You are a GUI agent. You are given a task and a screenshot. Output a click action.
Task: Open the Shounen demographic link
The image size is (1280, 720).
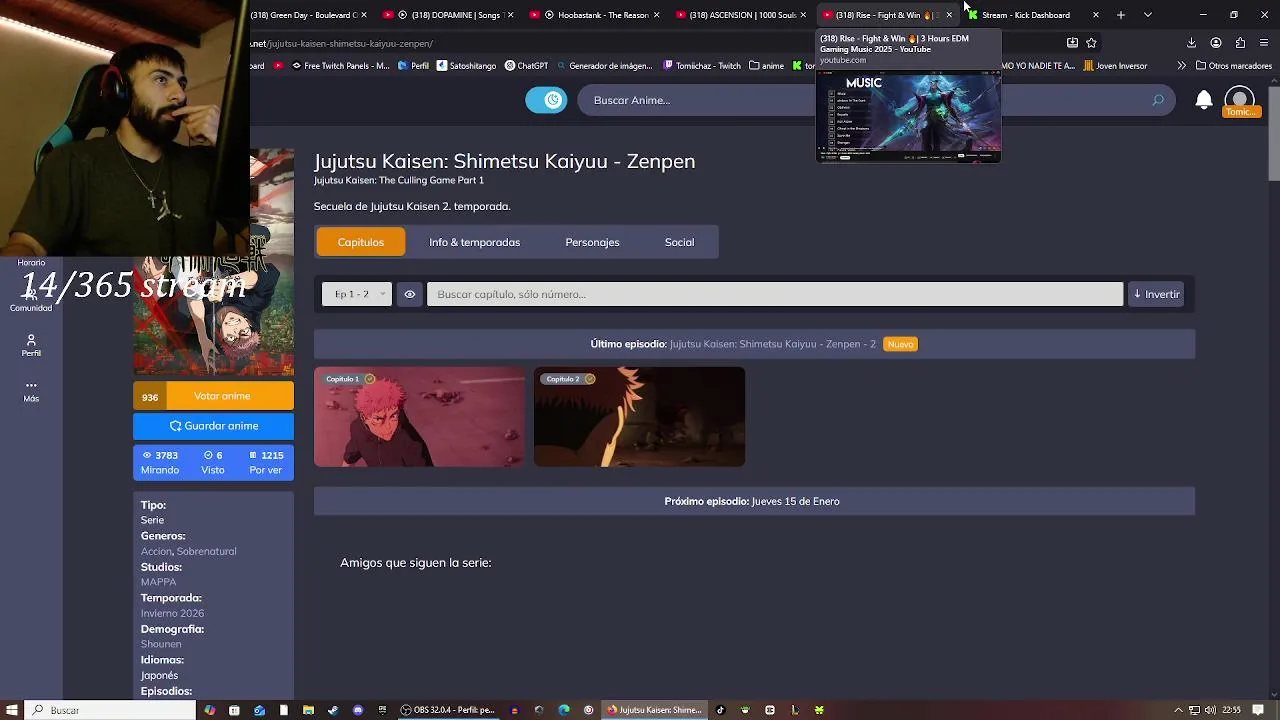click(x=161, y=644)
